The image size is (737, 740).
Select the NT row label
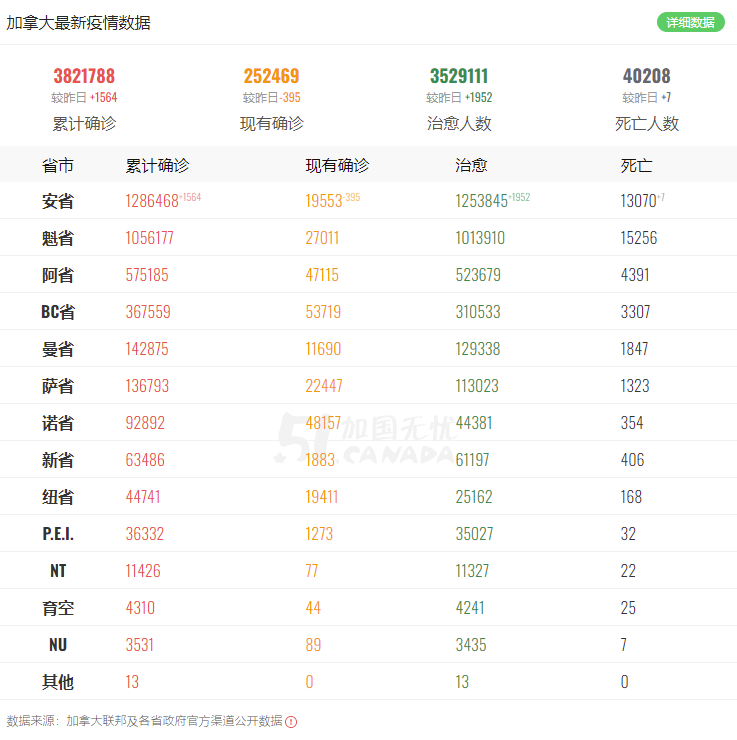(x=58, y=571)
